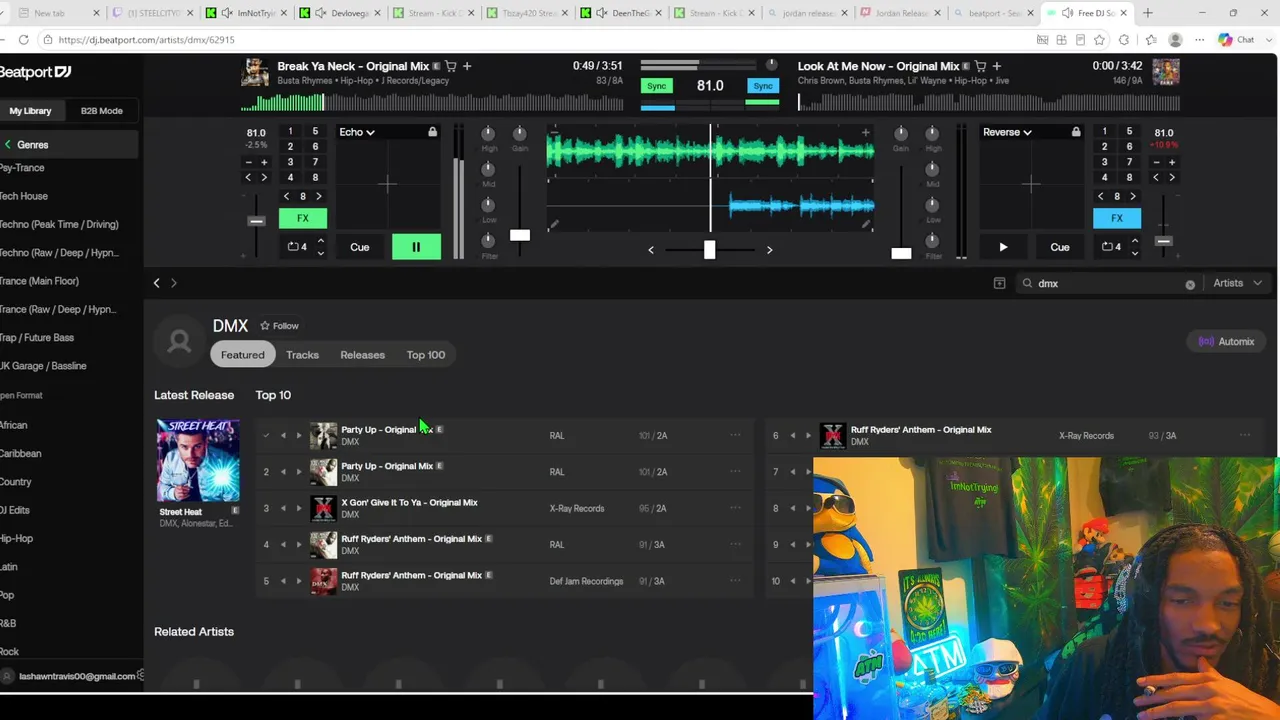Nudge the right deck pitch bend forward
Viewport: 1280px width, 720px height.
[1172, 178]
